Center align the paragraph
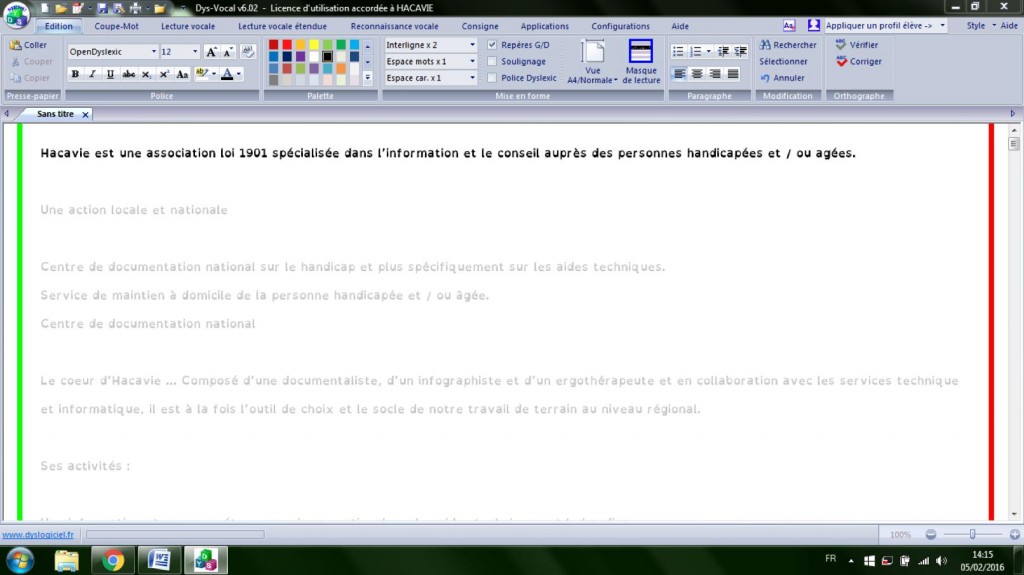The width and height of the screenshot is (1024, 575). pos(697,74)
